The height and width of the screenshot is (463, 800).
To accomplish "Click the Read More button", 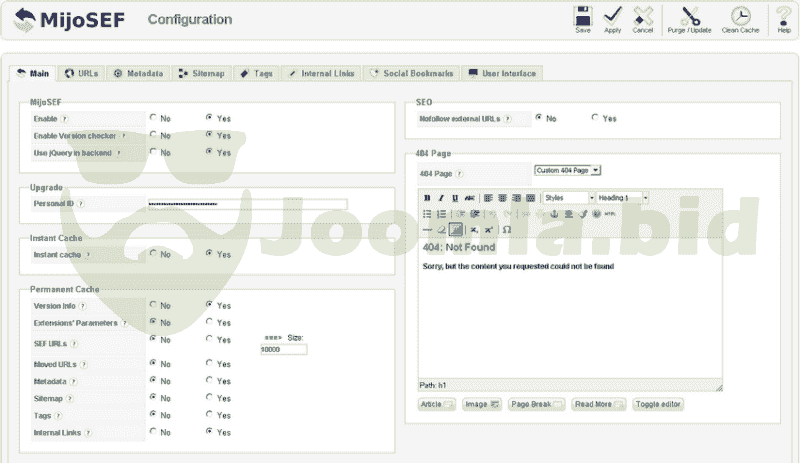I will [x=598, y=404].
